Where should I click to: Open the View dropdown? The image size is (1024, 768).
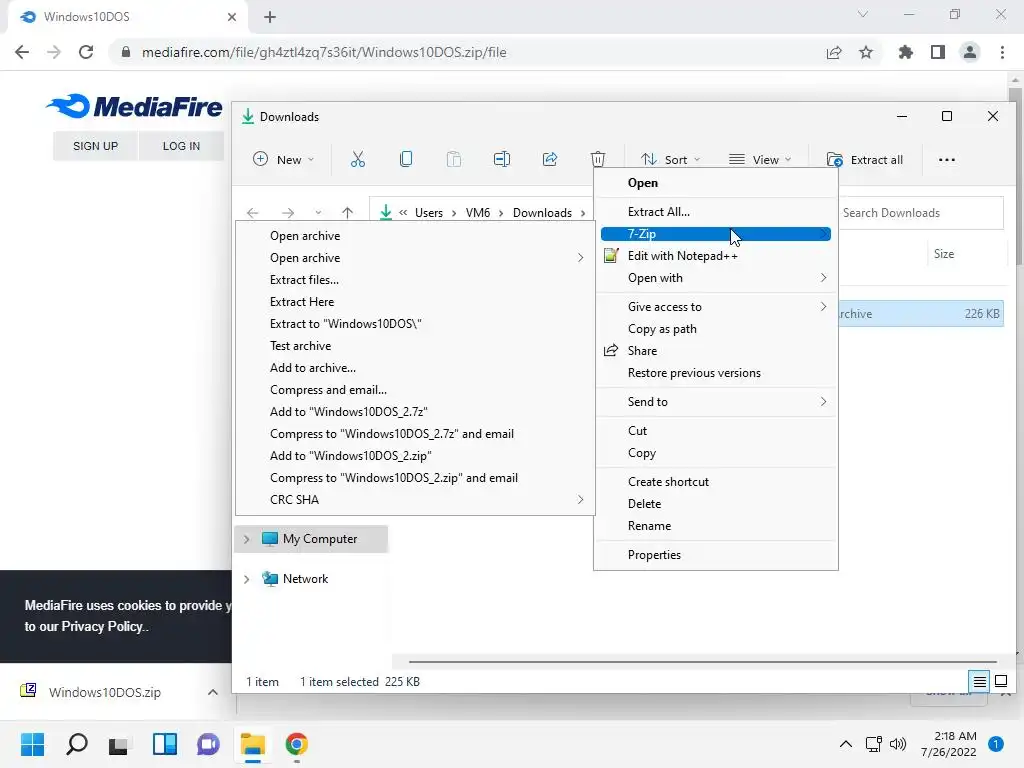coord(760,160)
